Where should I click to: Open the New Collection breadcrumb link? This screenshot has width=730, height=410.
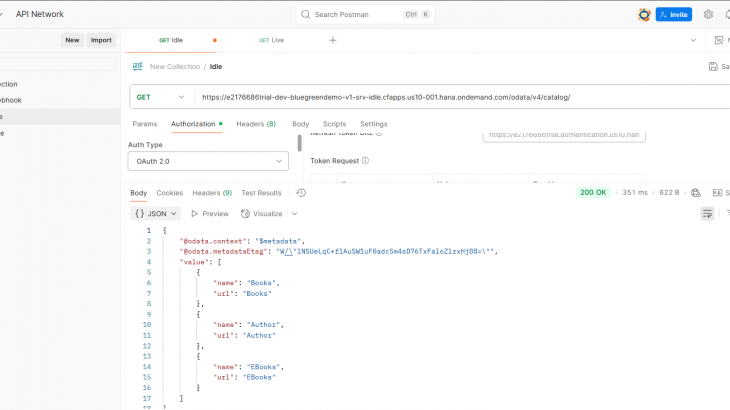(x=175, y=67)
